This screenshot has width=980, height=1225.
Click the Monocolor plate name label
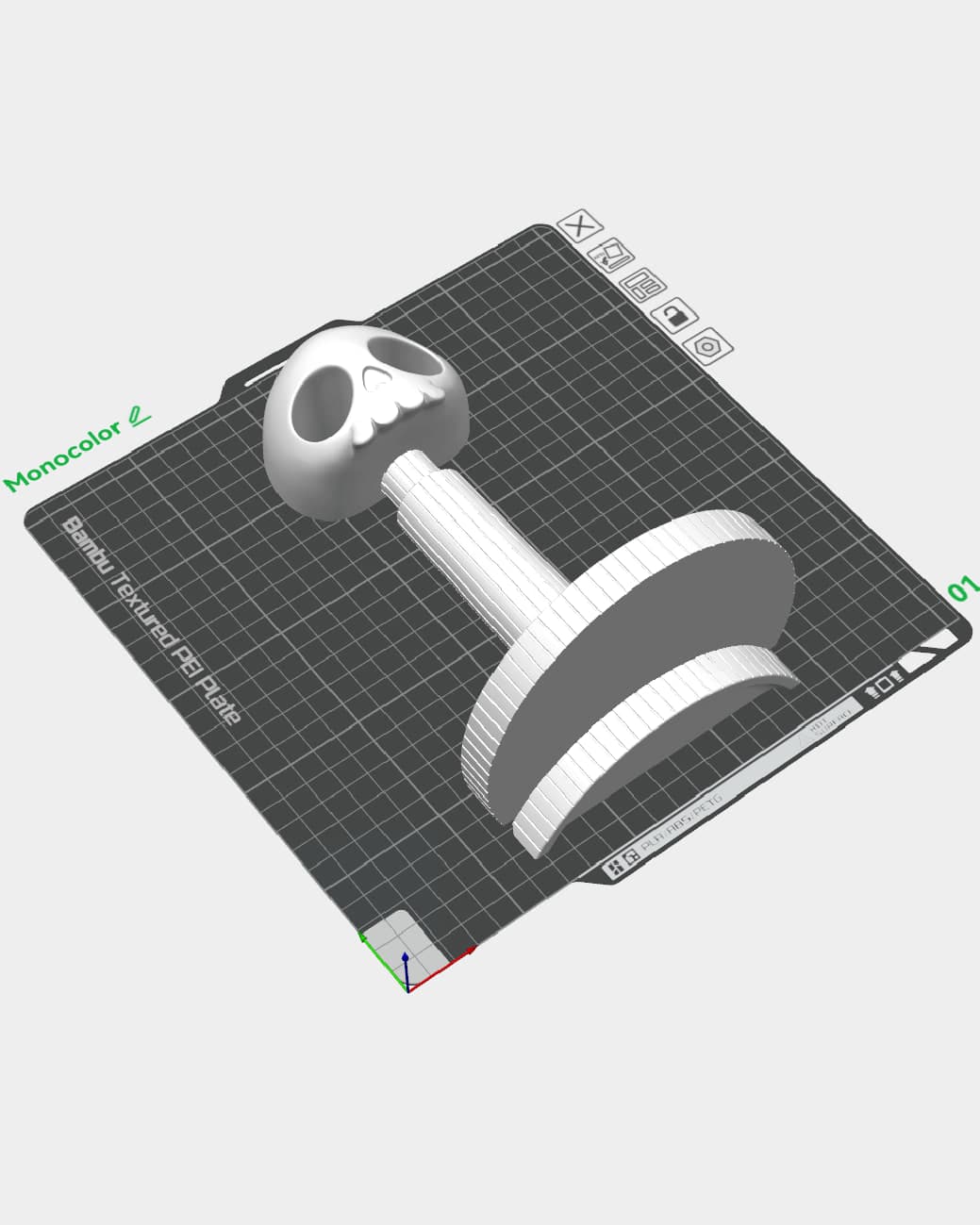click(63, 457)
